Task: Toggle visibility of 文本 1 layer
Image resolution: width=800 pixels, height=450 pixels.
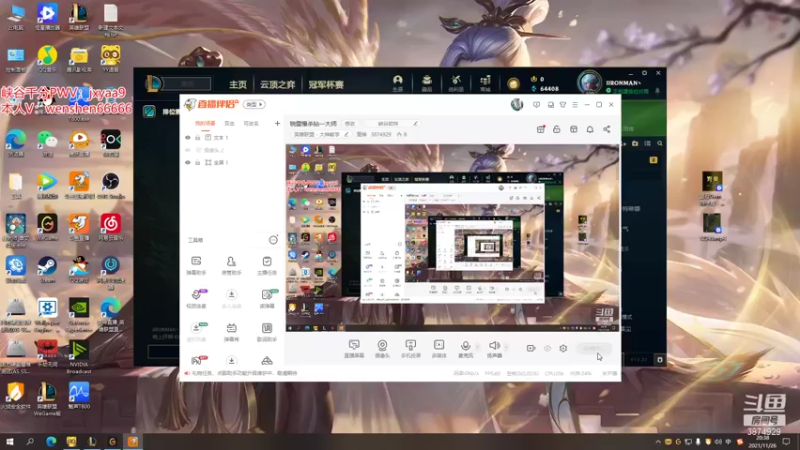Action: pos(188,138)
